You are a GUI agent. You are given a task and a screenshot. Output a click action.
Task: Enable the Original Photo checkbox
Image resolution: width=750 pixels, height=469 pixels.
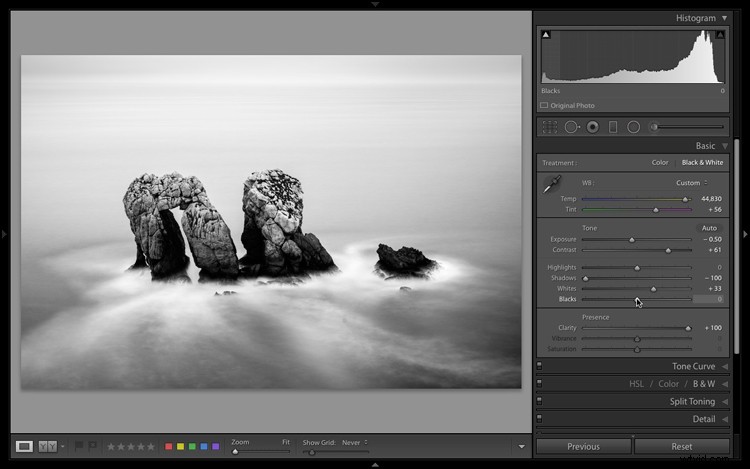[x=544, y=105]
